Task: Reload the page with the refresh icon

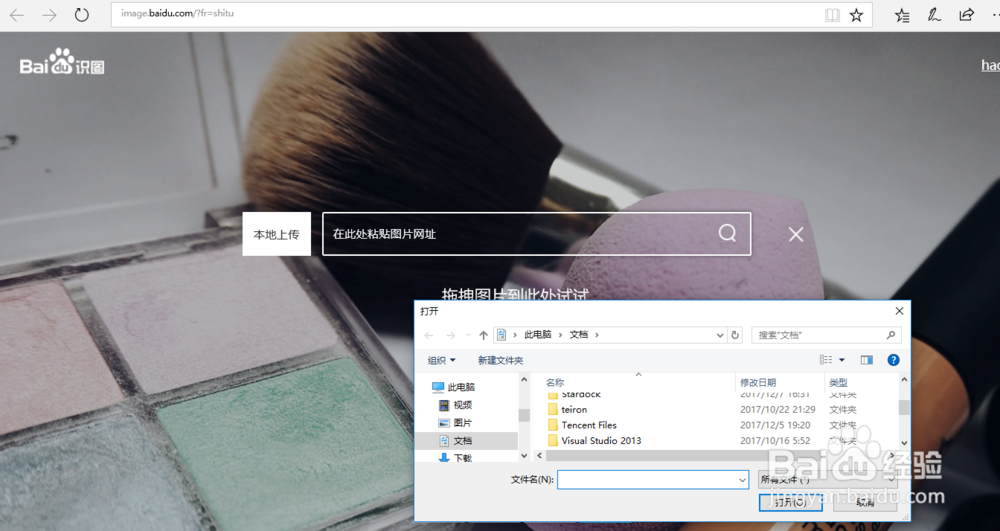Action: (82, 15)
